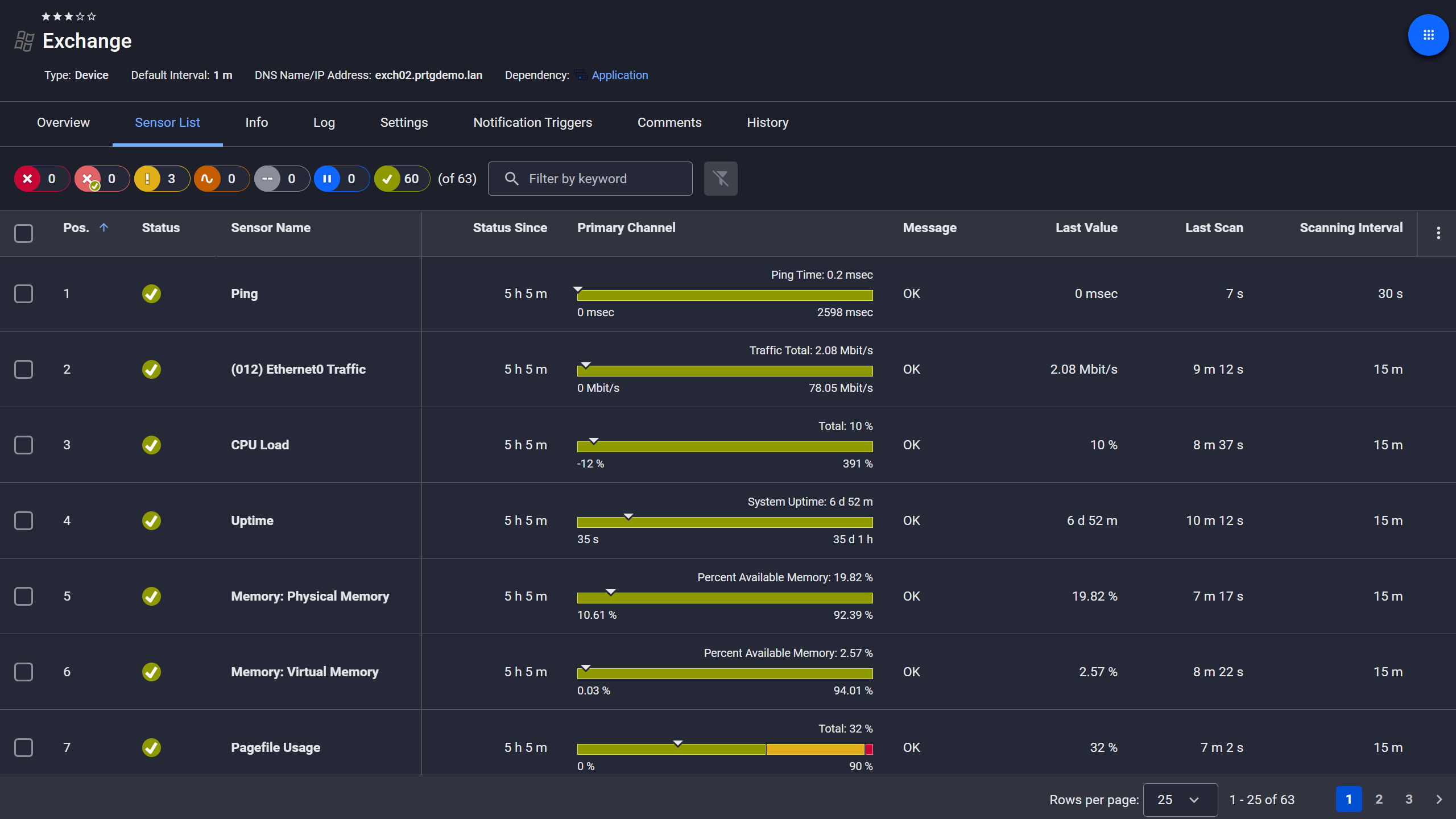The height and width of the screenshot is (819, 1456).
Task: Open the Comments tab
Action: [x=669, y=122]
